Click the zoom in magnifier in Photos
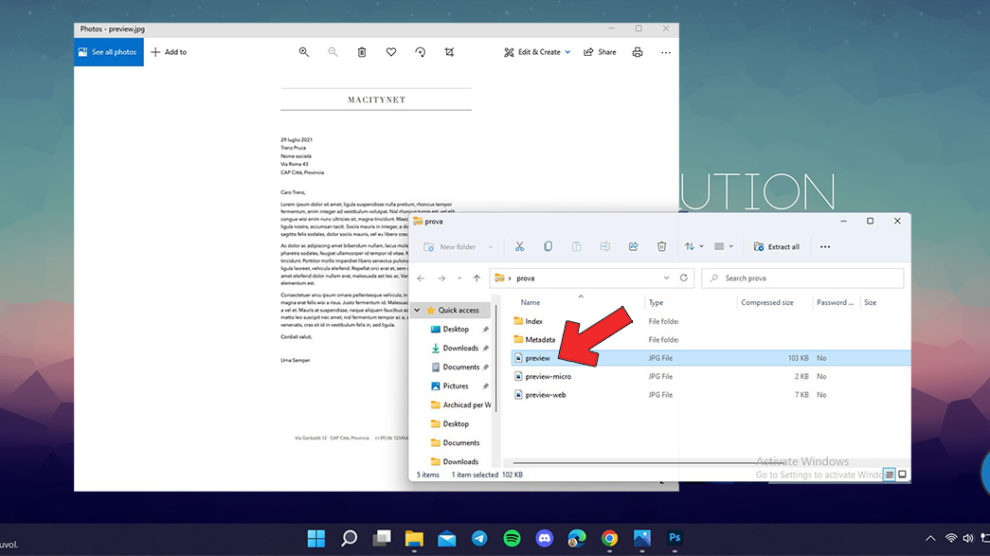This screenshot has height=556, width=990. click(304, 52)
